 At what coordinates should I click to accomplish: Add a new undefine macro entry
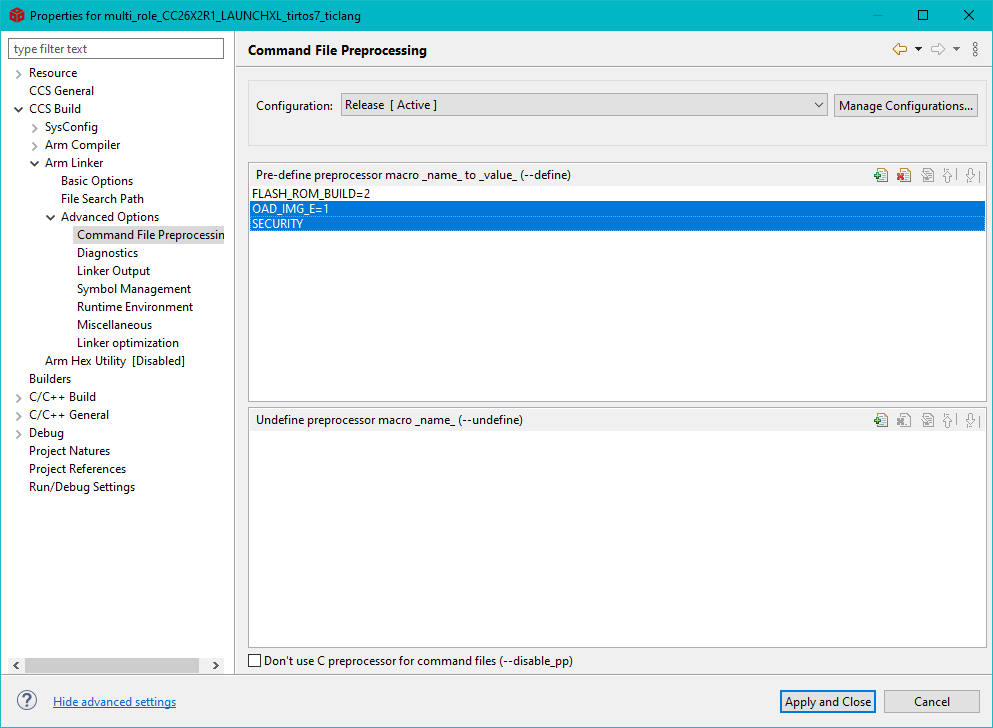880,421
